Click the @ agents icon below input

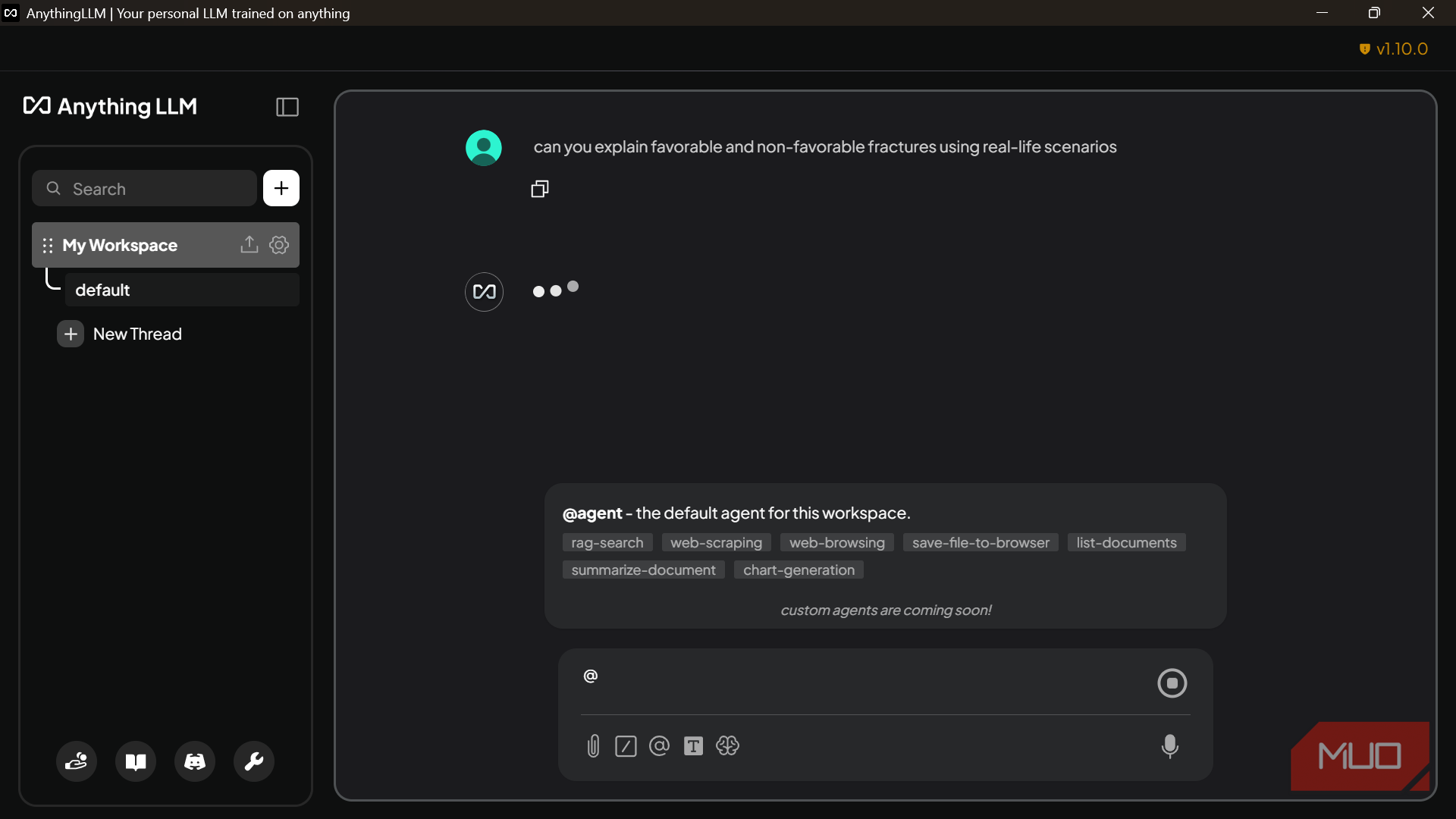coord(659,746)
